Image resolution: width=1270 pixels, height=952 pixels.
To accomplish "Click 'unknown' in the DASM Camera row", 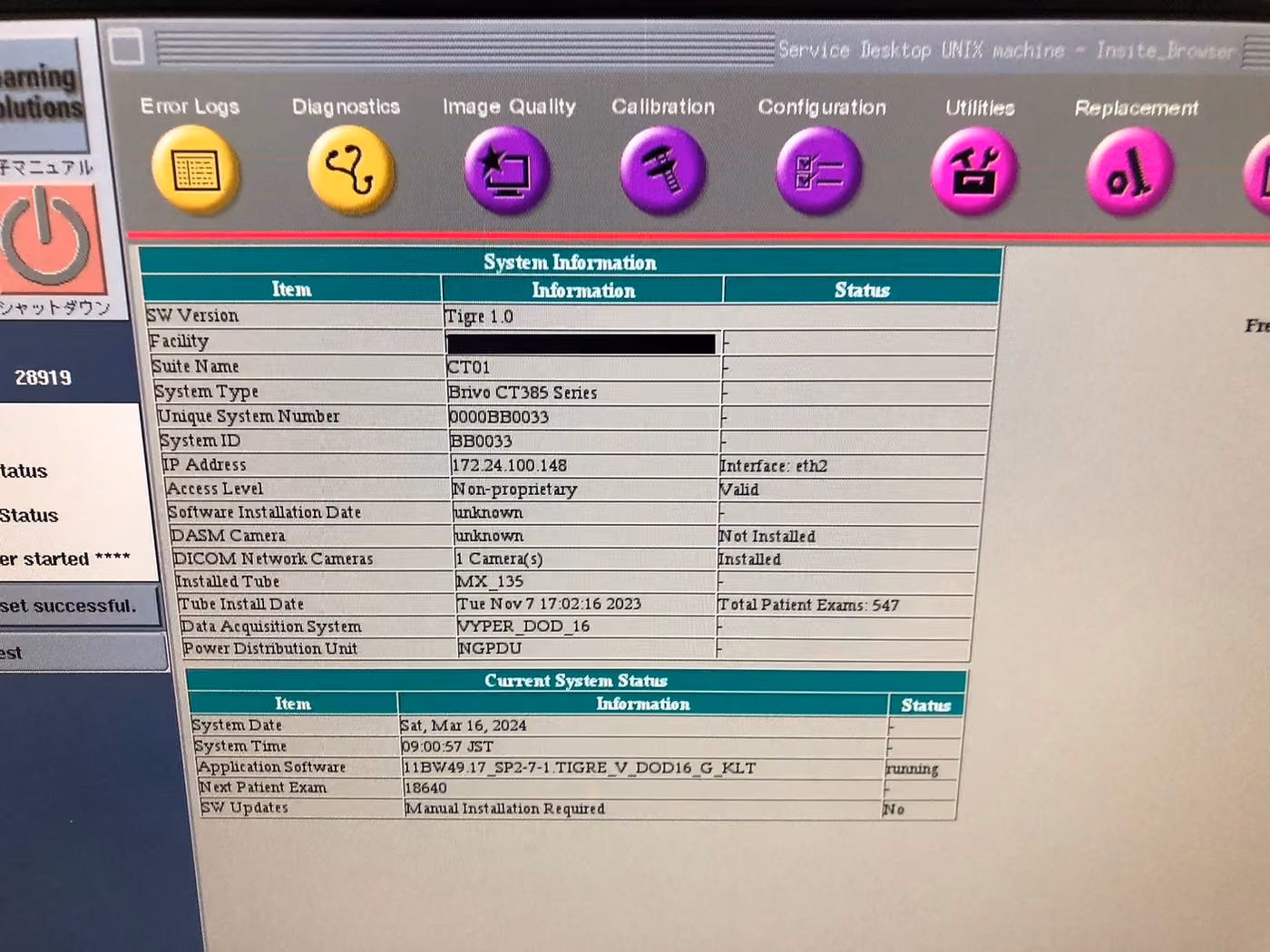I will tap(489, 536).
